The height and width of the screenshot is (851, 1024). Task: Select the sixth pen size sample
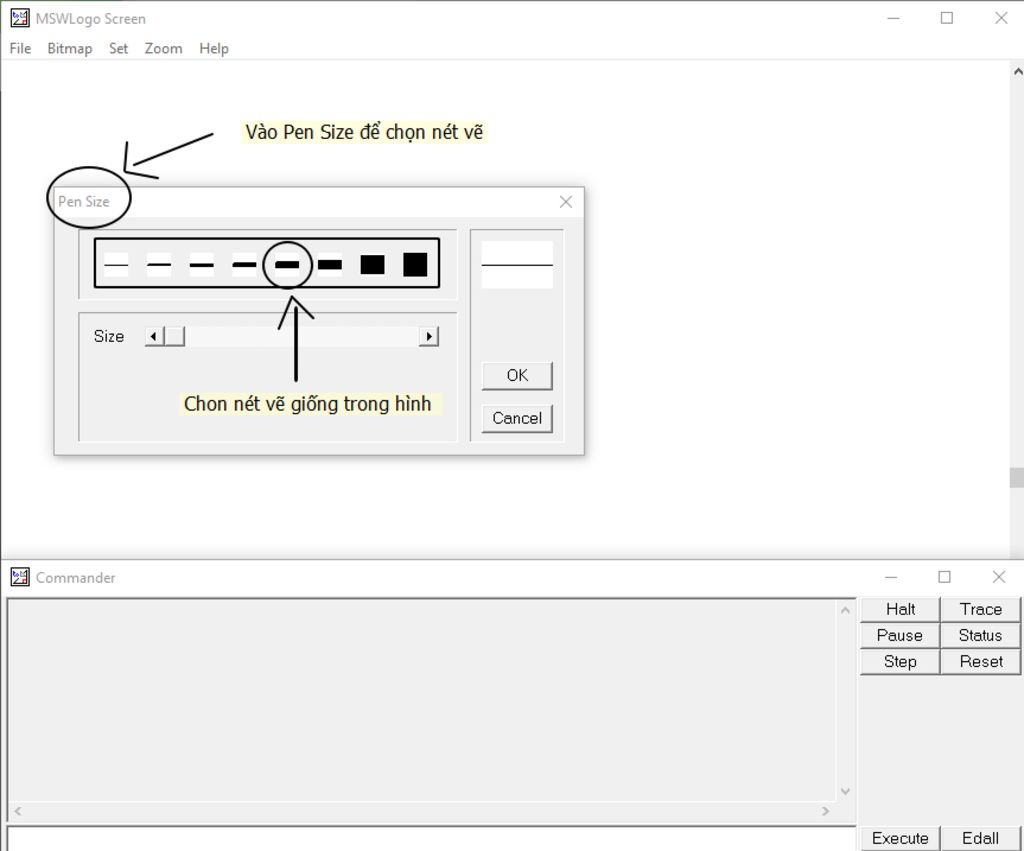pyautogui.click(x=330, y=265)
